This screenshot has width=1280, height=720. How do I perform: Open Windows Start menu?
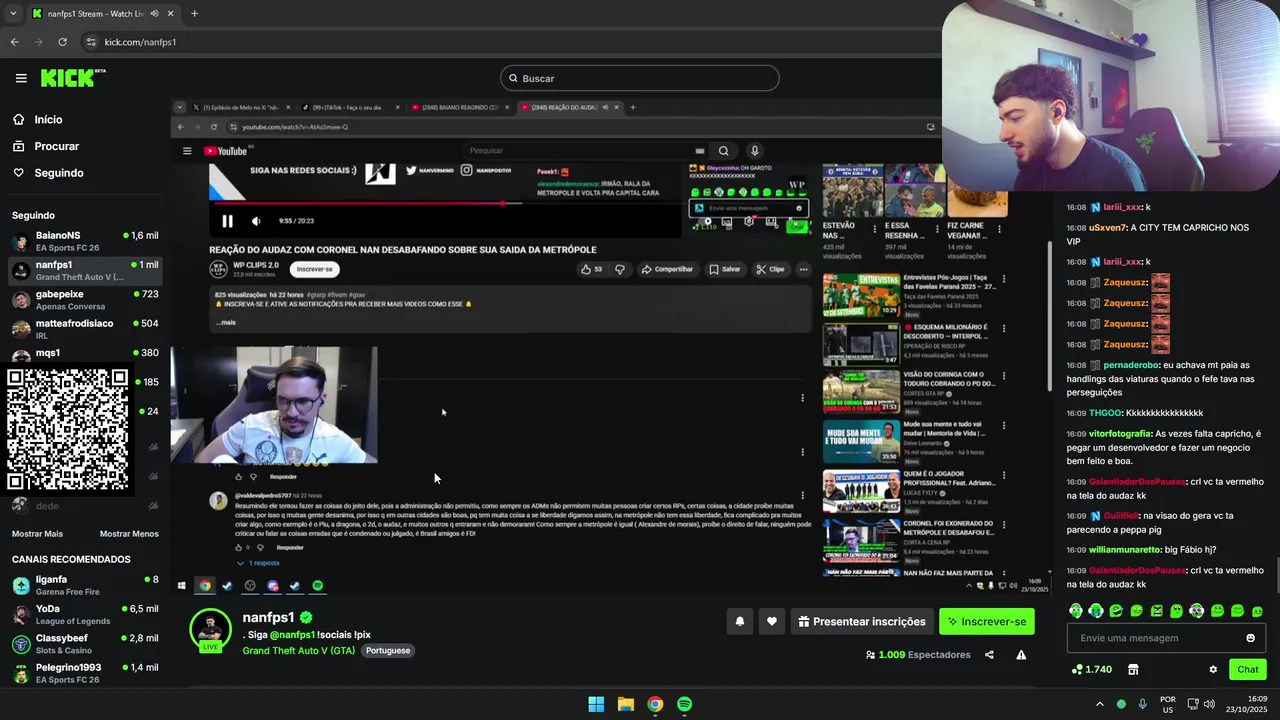coord(596,704)
